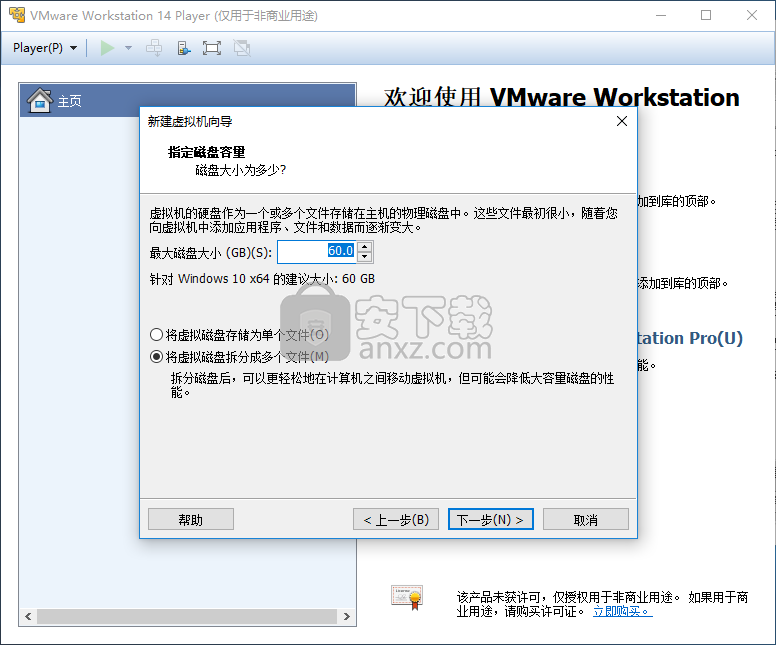Close the 新建虚拟机向导 dialog

tap(622, 121)
